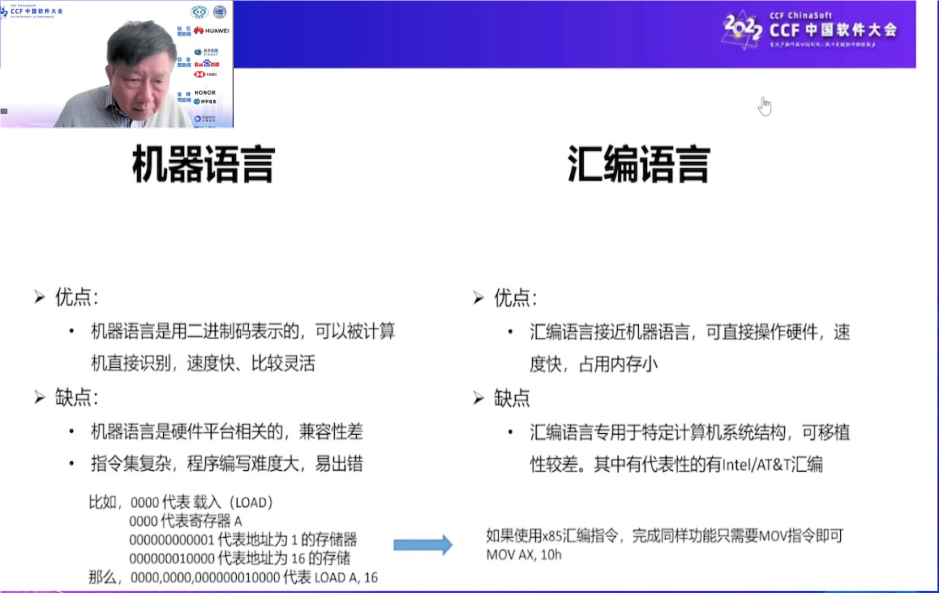
Task: Click the HONOR sponsor logo
Action: coord(205,93)
